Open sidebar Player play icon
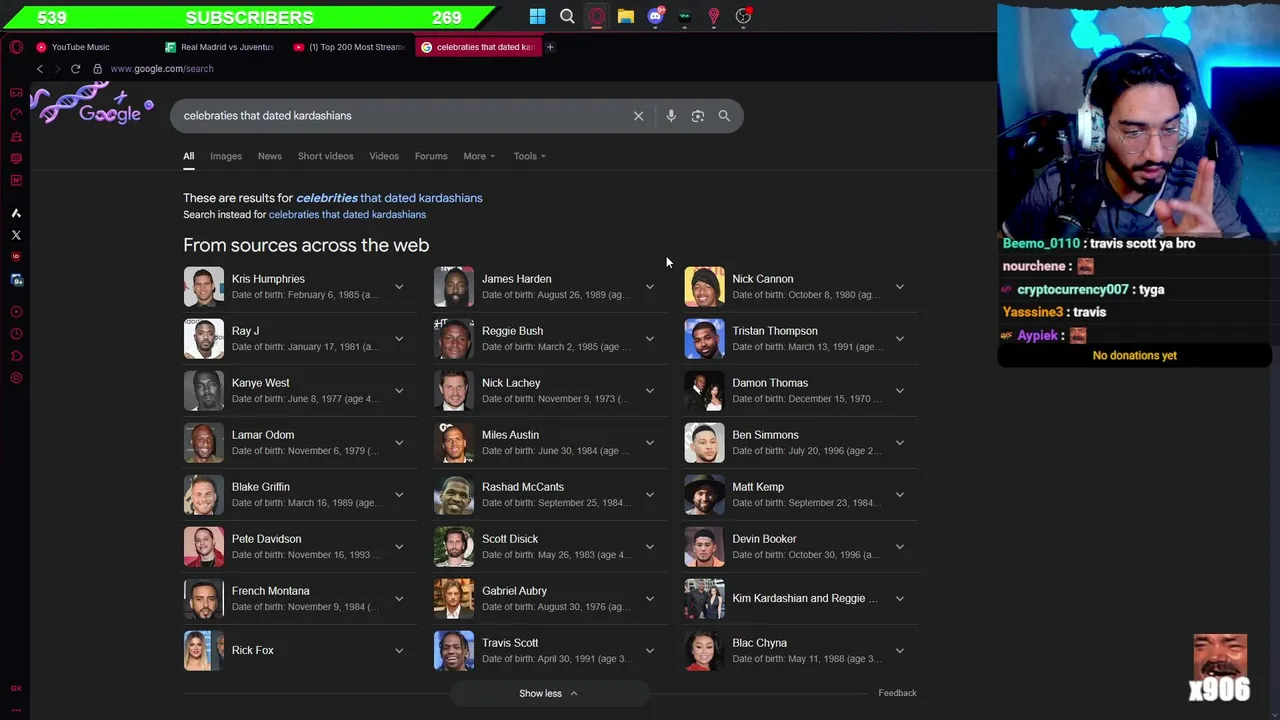The image size is (1280, 720). point(16,312)
